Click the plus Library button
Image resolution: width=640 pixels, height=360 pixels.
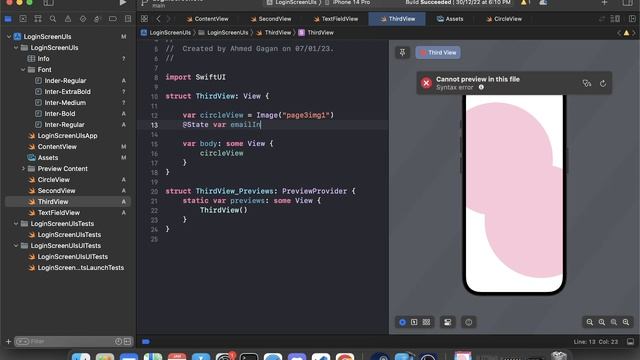click(604, 3)
